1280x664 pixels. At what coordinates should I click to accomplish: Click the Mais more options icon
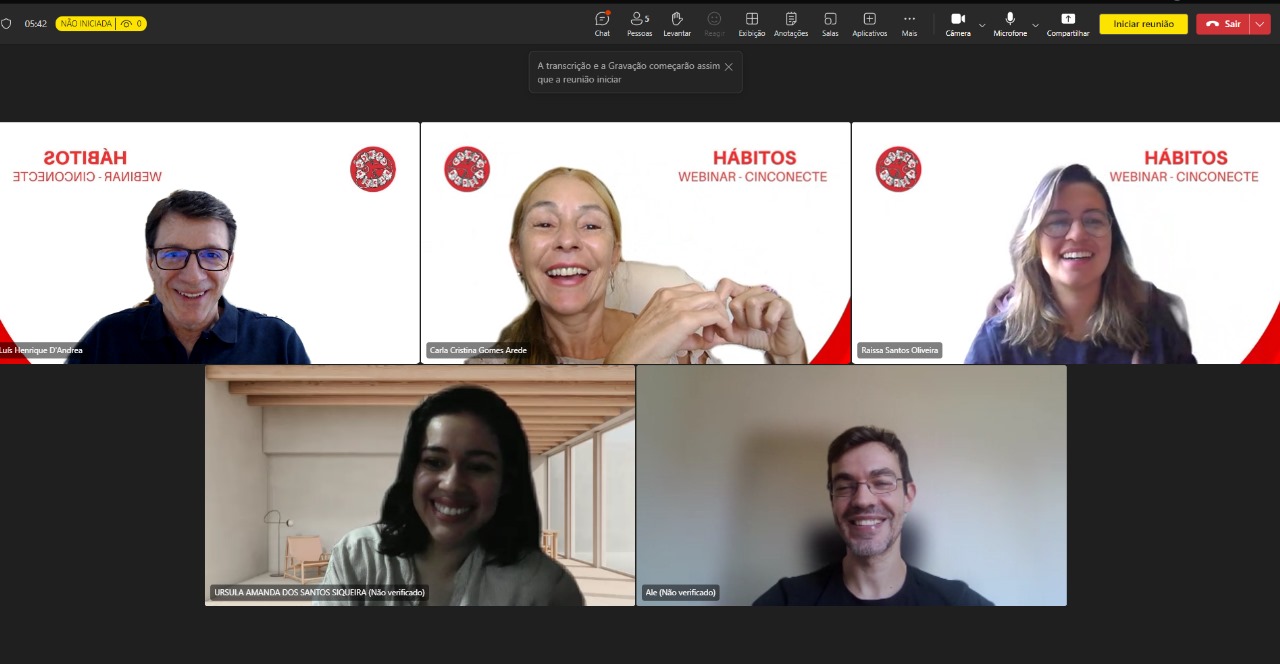[x=909, y=22]
